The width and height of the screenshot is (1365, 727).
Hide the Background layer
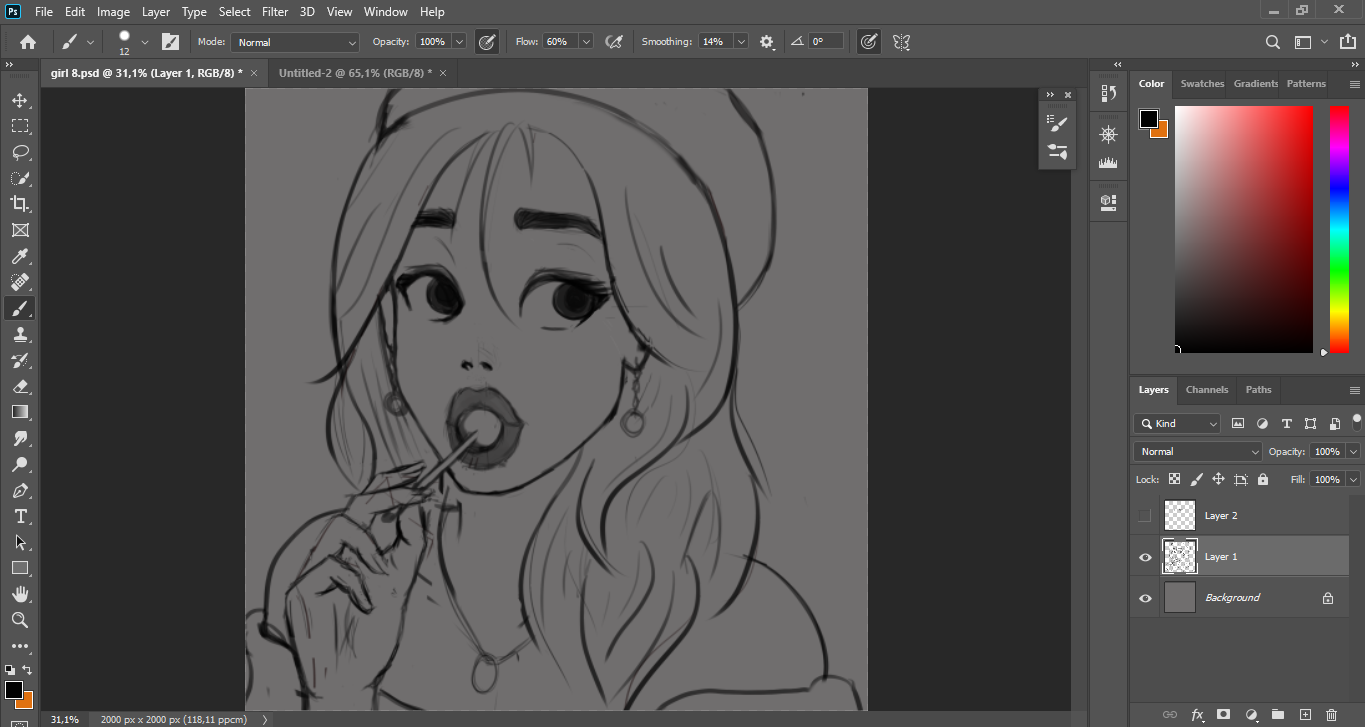(1145, 598)
